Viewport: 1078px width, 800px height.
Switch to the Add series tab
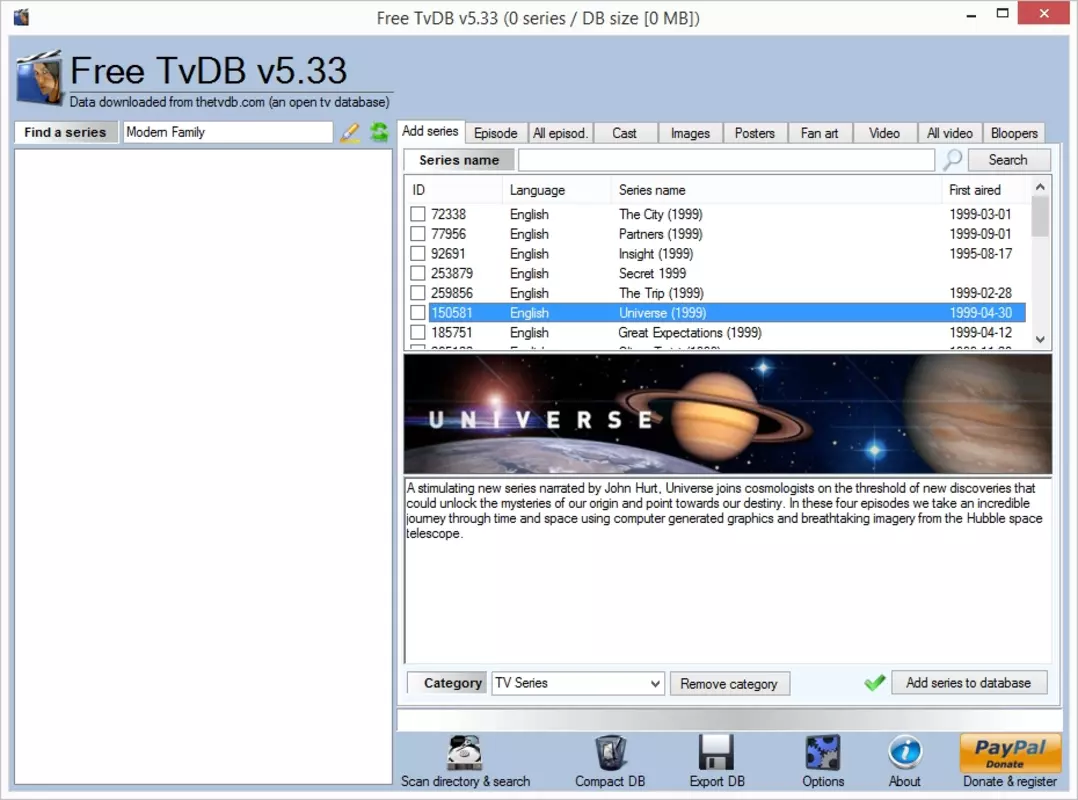click(x=430, y=131)
